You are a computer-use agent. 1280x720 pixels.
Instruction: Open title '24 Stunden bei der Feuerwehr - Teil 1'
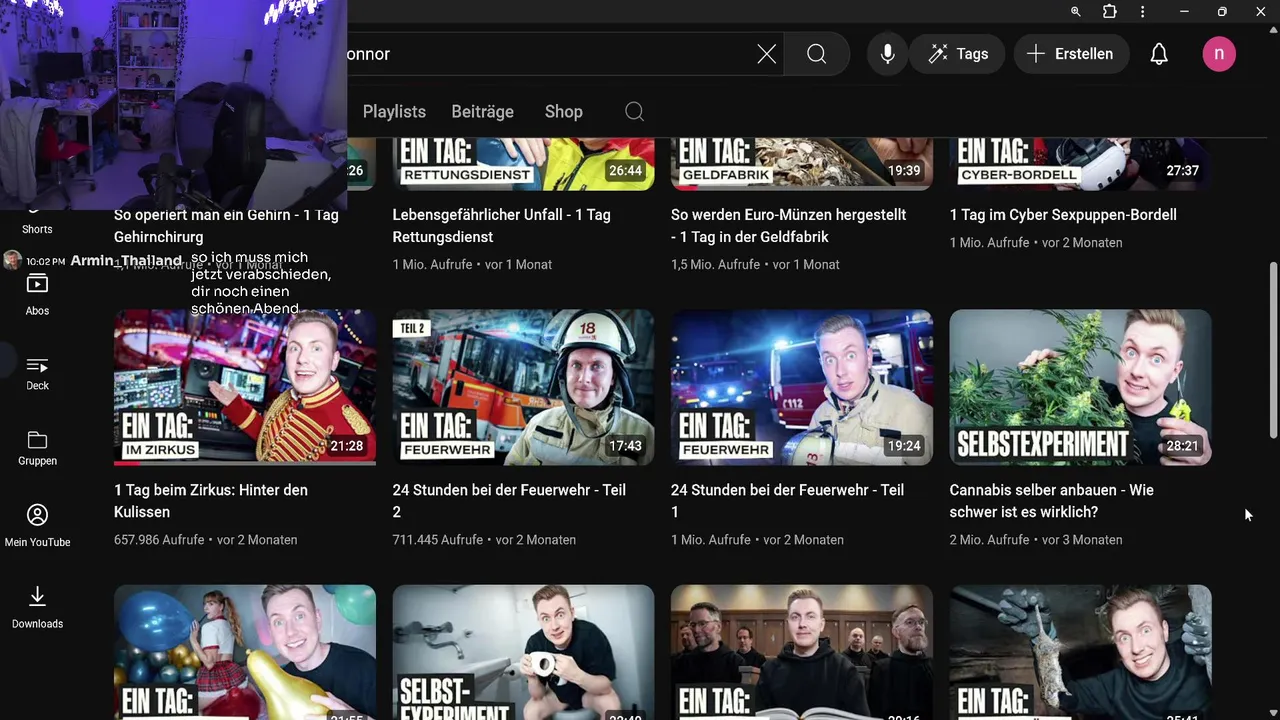click(787, 501)
